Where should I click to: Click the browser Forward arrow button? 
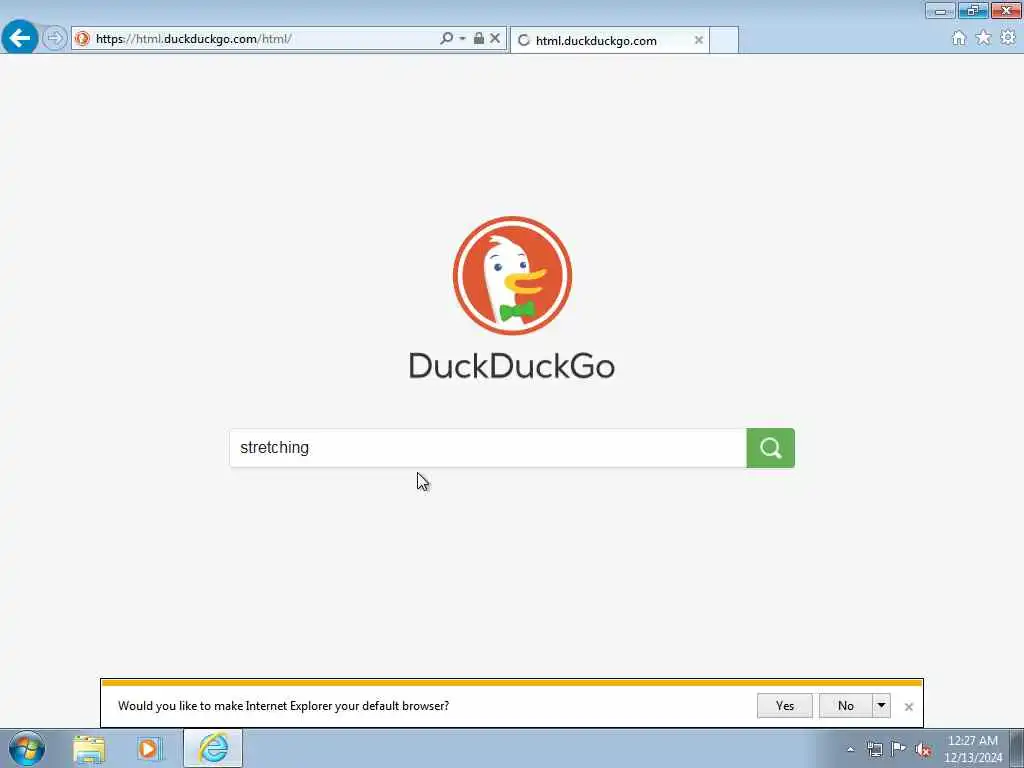coord(55,38)
